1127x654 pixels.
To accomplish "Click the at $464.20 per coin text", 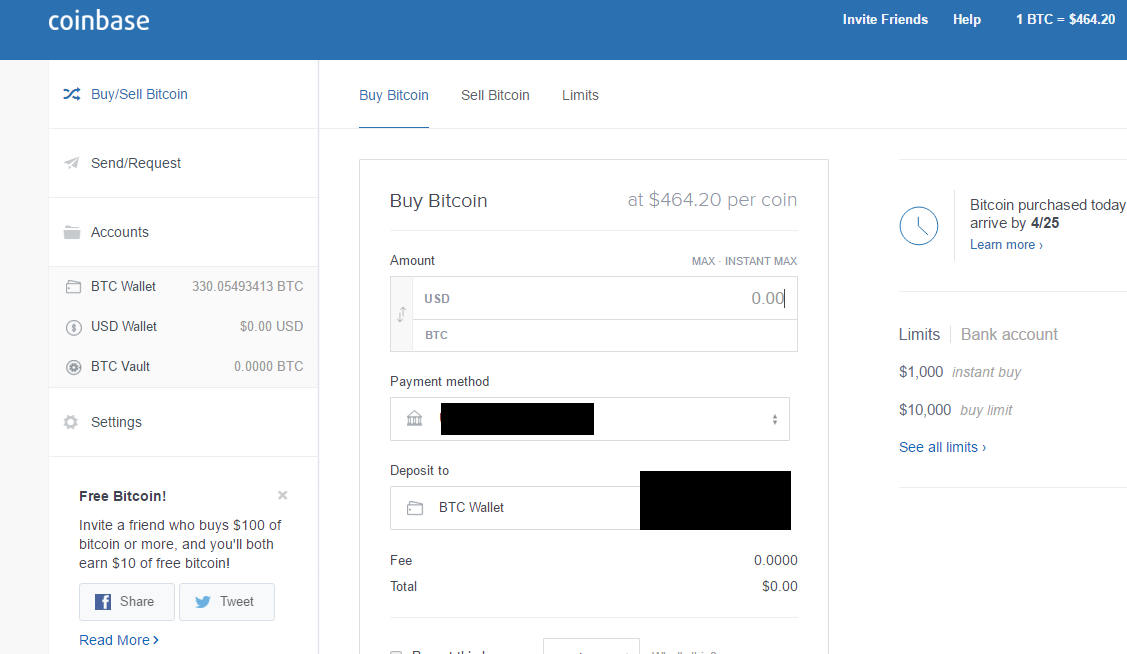I will tap(712, 200).
